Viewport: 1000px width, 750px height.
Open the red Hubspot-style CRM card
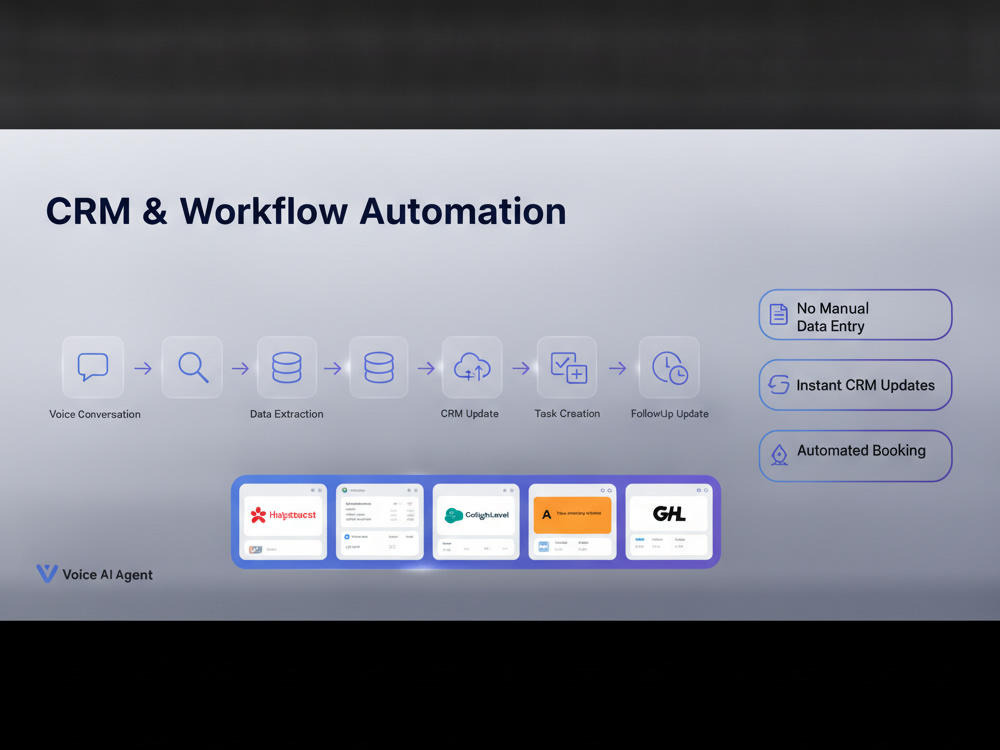click(283, 522)
